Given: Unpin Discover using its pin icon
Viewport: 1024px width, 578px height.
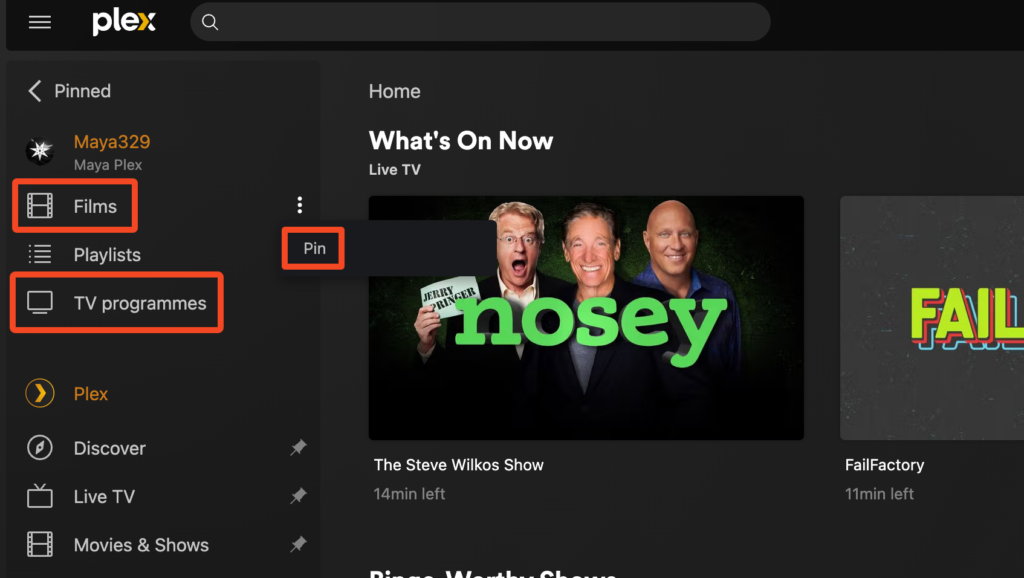Looking at the screenshot, I should click(x=298, y=447).
